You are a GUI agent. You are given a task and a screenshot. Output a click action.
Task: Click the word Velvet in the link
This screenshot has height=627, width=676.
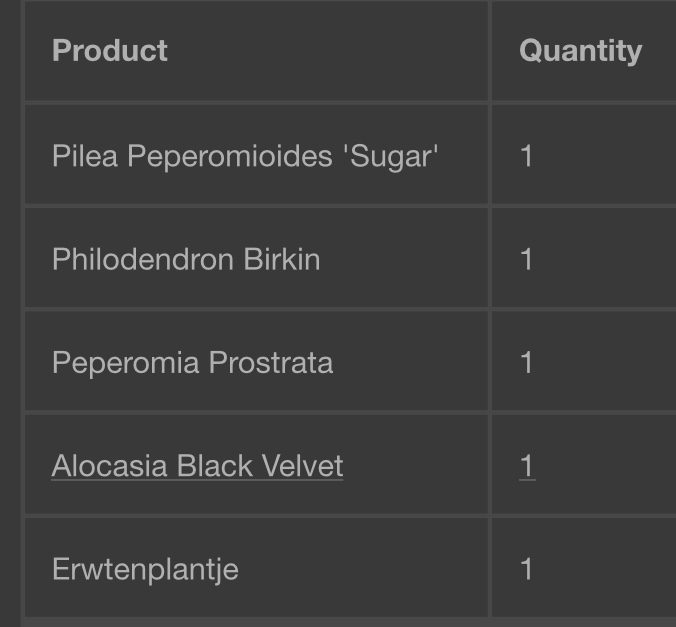click(x=302, y=466)
